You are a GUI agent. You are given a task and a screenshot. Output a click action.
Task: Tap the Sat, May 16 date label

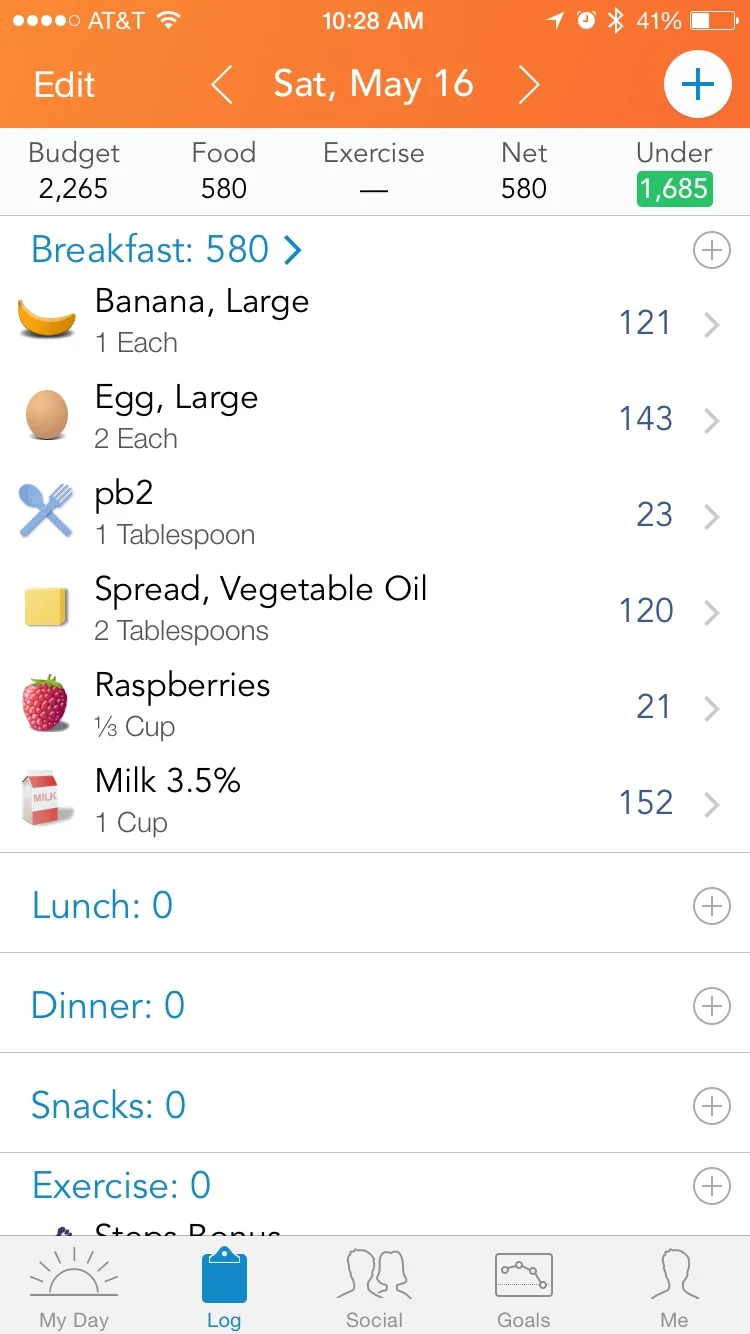(373, 85)
